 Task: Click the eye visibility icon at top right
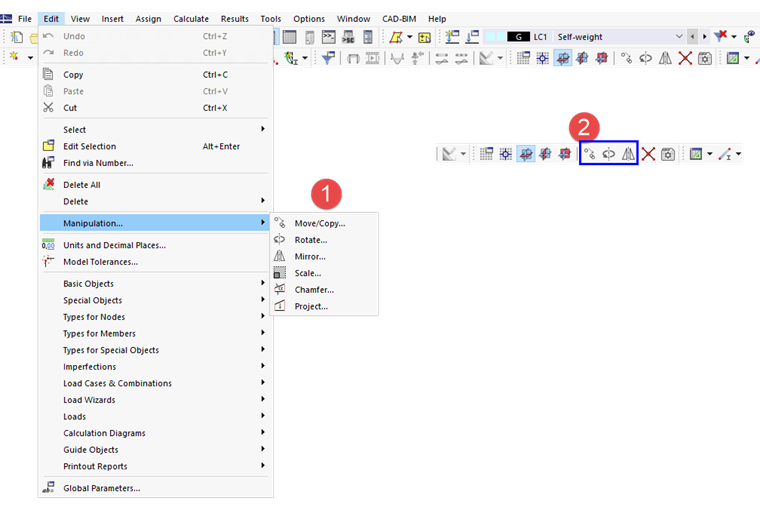pyautogui.click(x=750, y=37)
